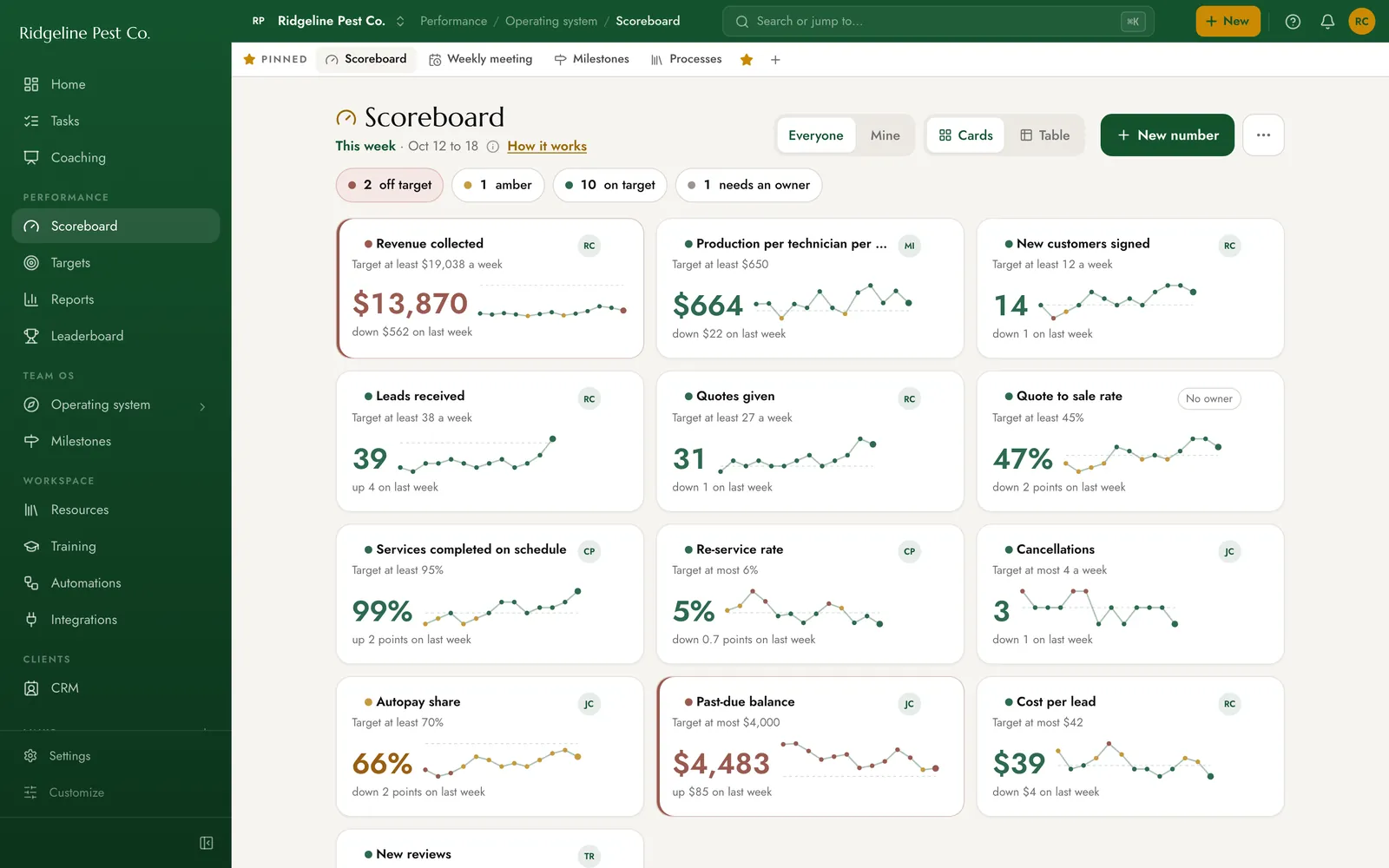Screen dimensions: 1389x868
Task: Collapse the sidebar with the panel icon
Action: pos(207,843)
